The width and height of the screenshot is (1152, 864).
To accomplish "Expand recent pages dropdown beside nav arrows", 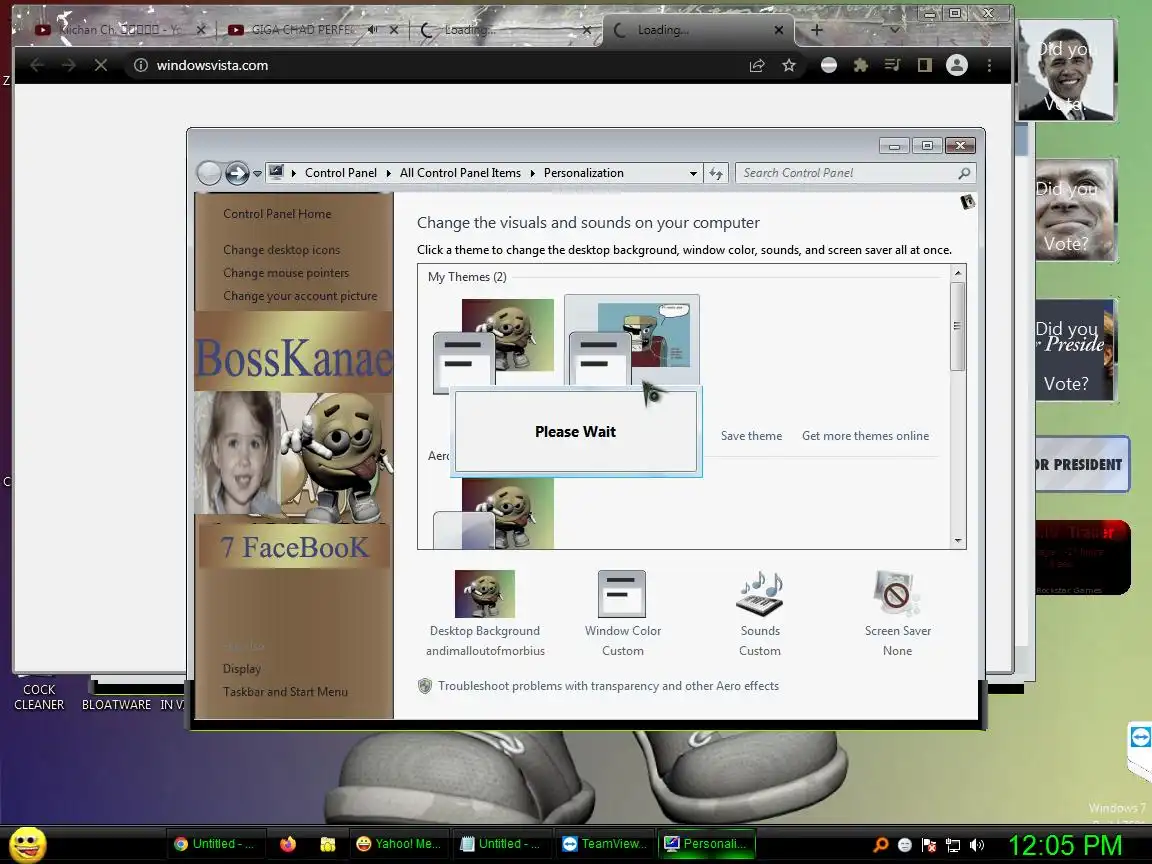I will 257,174.
